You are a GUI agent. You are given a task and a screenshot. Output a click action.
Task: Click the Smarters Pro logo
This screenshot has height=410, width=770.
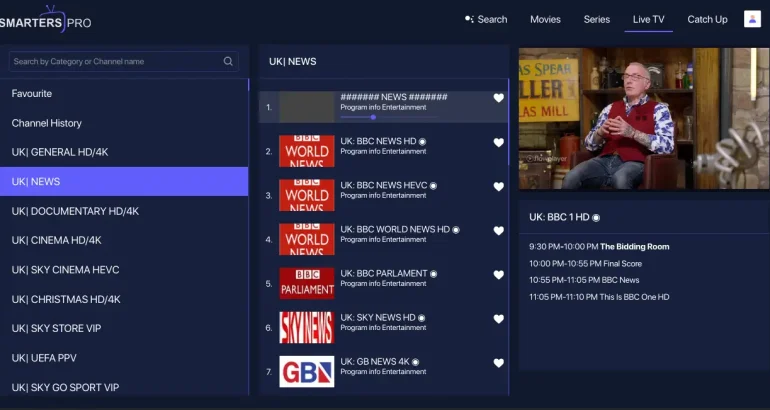(45, 20)
